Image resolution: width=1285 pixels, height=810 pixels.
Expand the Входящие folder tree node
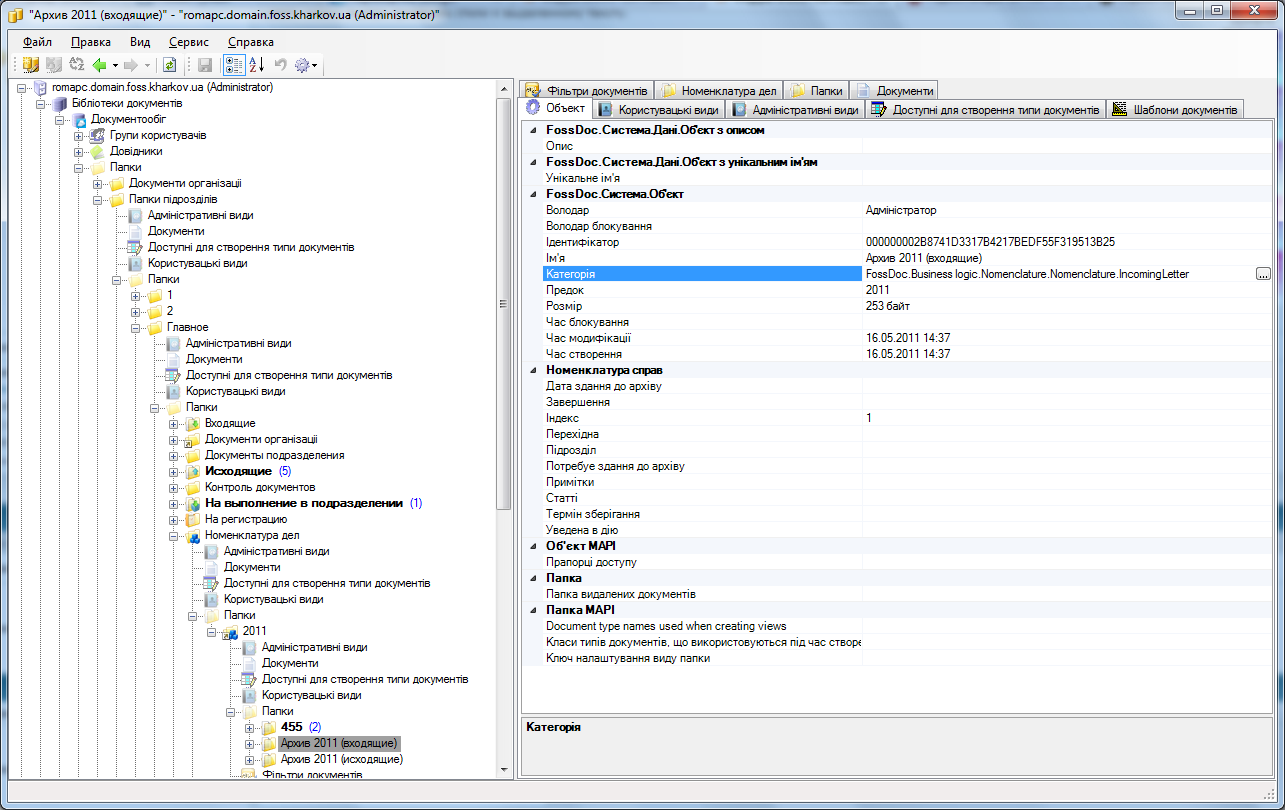pyautogui.click(x=174, y=424)
